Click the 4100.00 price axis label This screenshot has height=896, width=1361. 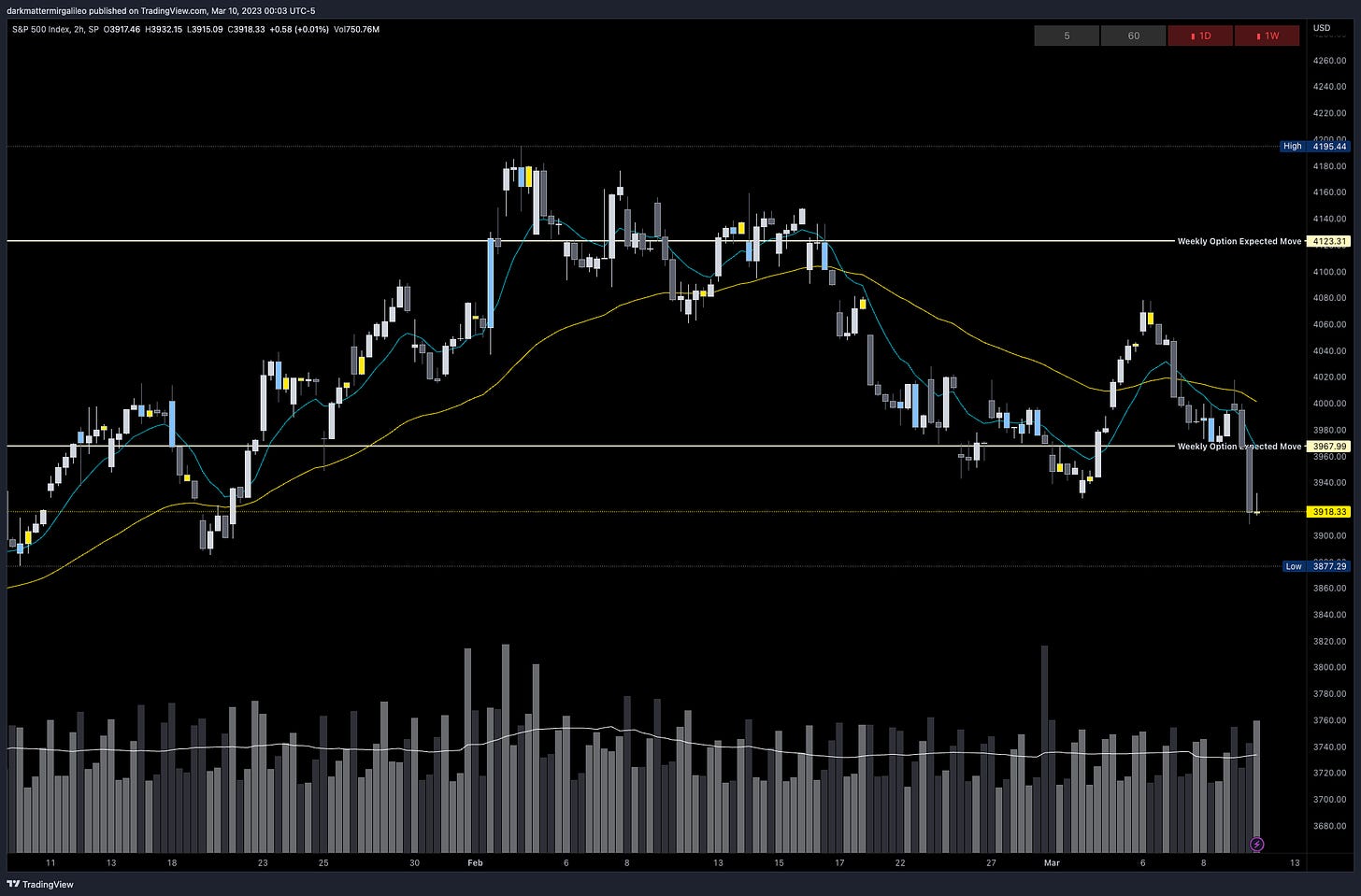tap(1329, 272)
